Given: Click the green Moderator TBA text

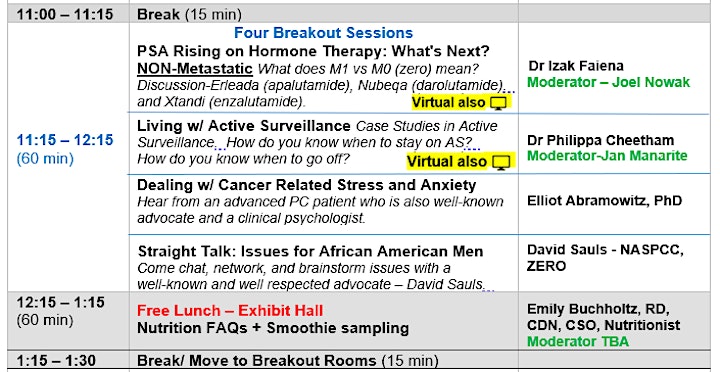Looking at the screenshot, I should coord(578,342).
